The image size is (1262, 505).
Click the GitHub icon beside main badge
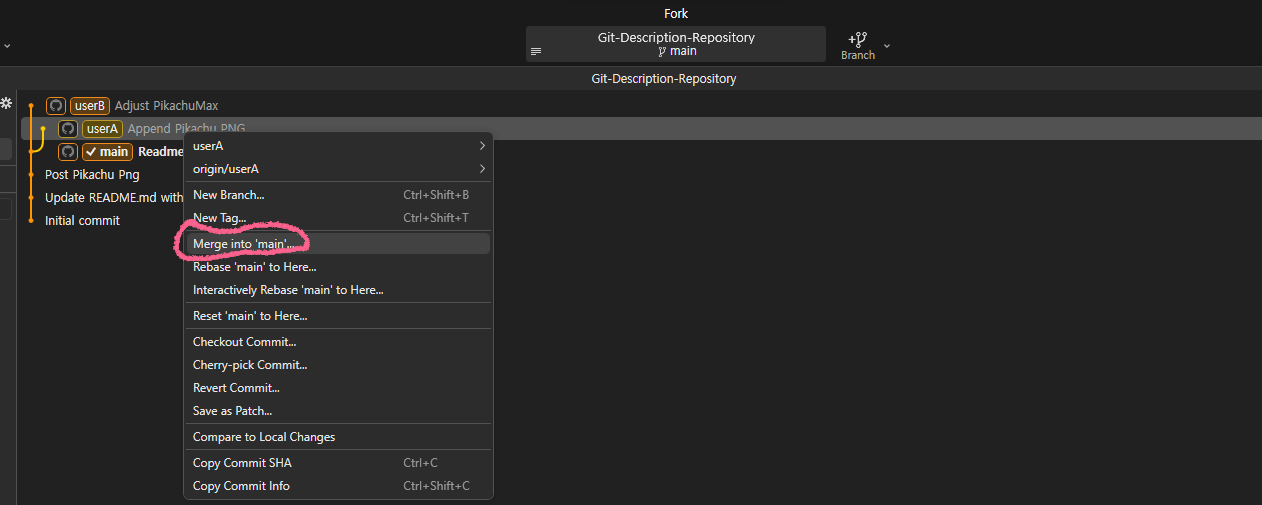[x=68, y=152]
